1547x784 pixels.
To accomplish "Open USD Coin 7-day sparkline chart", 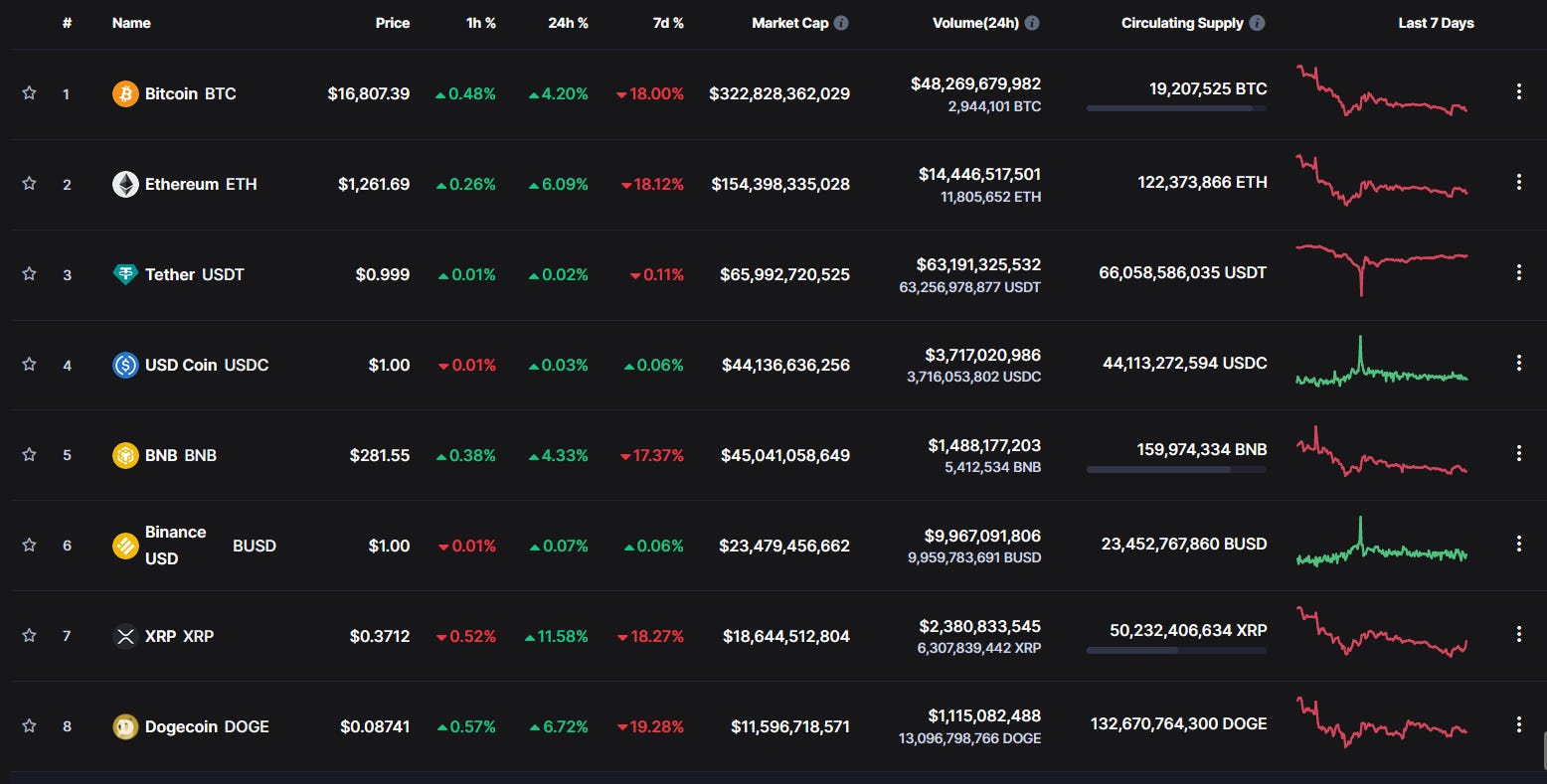I will (1382, 362).
